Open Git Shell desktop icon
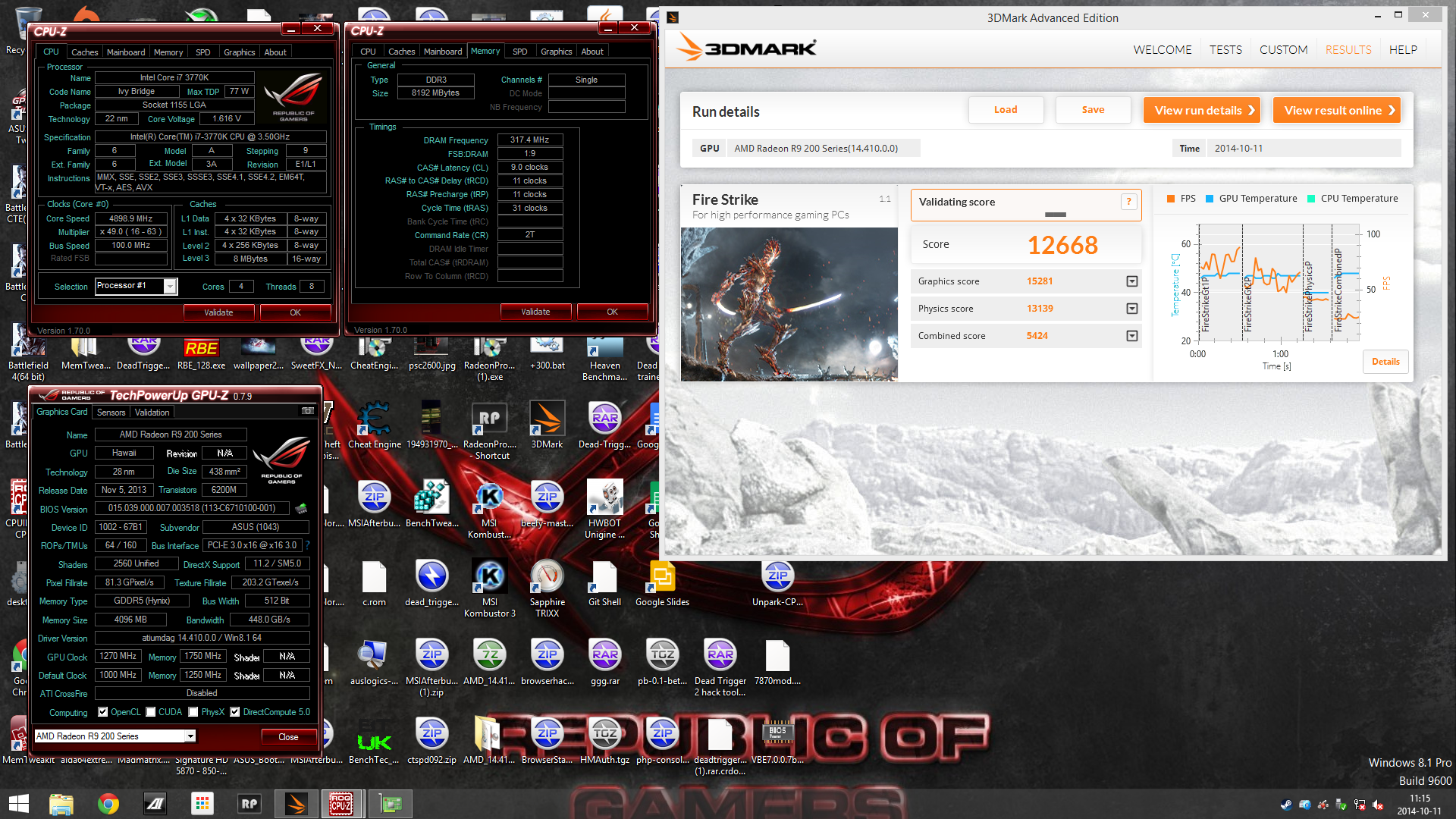This screenshot has width=1456, height=819. pos(604,576)
